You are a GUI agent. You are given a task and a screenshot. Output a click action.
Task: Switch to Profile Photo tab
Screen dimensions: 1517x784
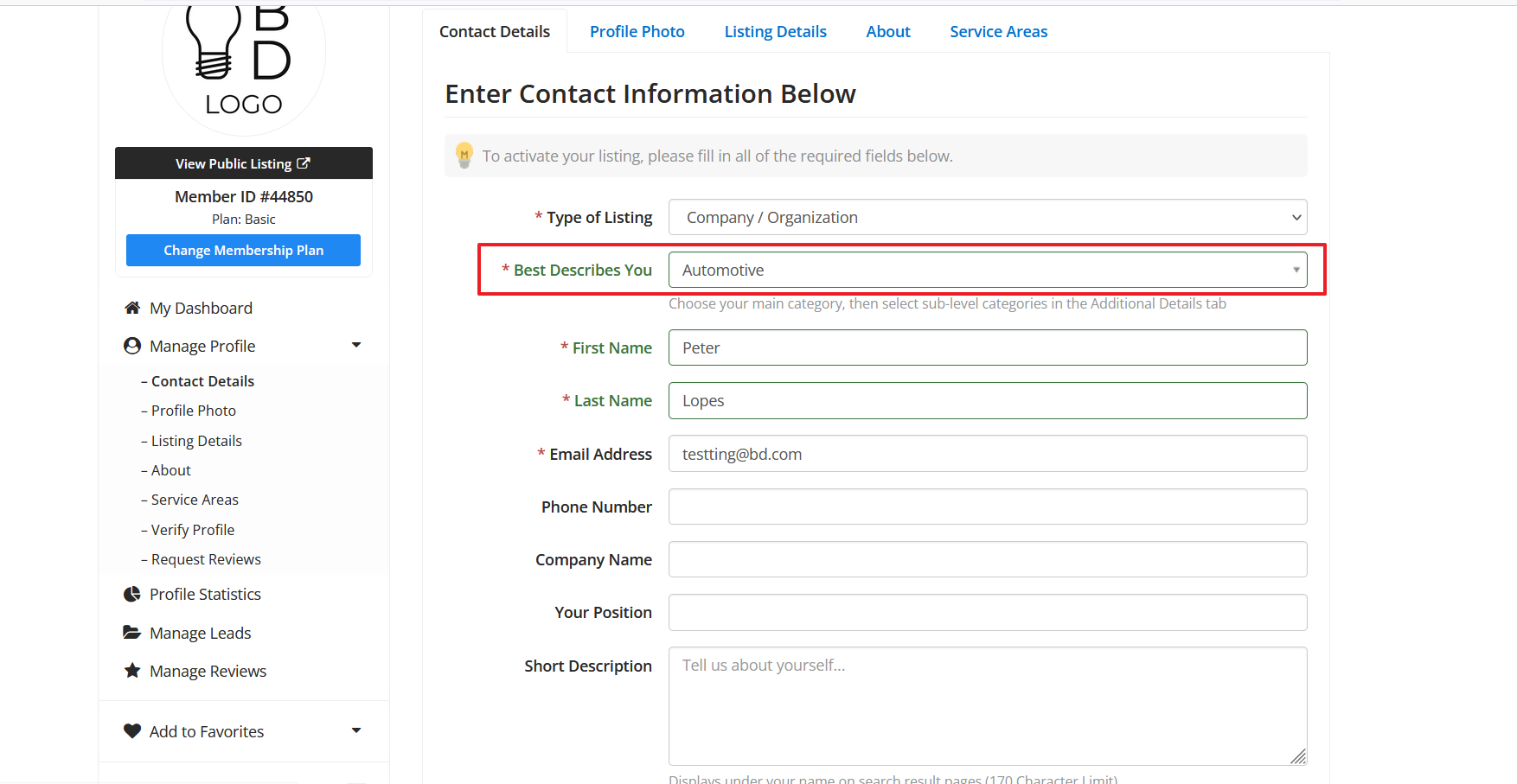(637, 32)
